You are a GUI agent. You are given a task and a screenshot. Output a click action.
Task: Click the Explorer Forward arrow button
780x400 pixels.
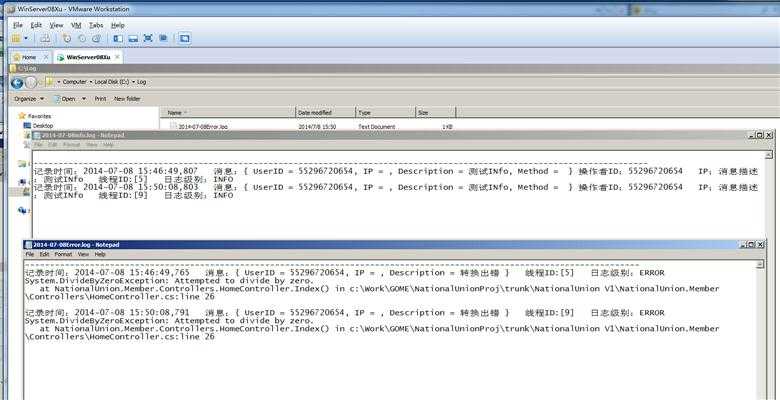click(31, 83)
